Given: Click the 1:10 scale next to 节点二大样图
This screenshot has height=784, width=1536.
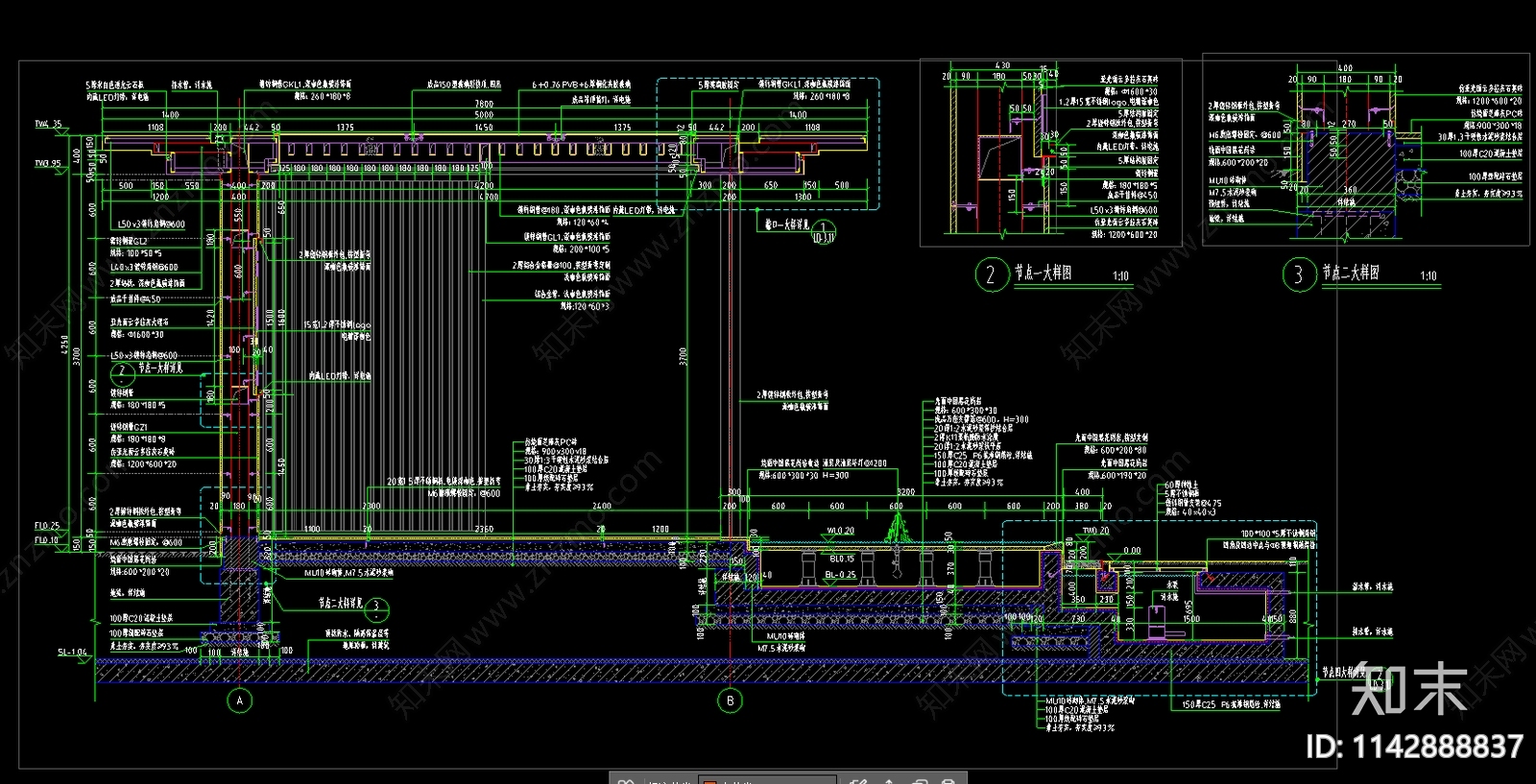Looking at the screenshot, I should 1428,276.
